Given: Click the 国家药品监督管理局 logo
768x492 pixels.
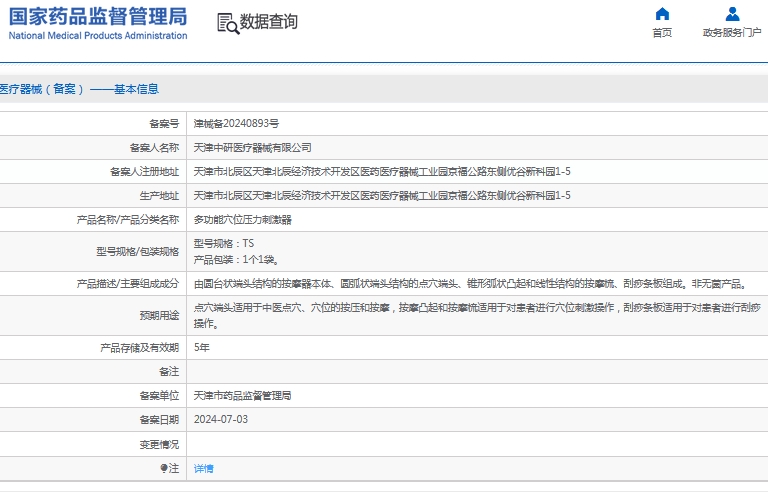Looking at the screenshot, I should (98, 17).
